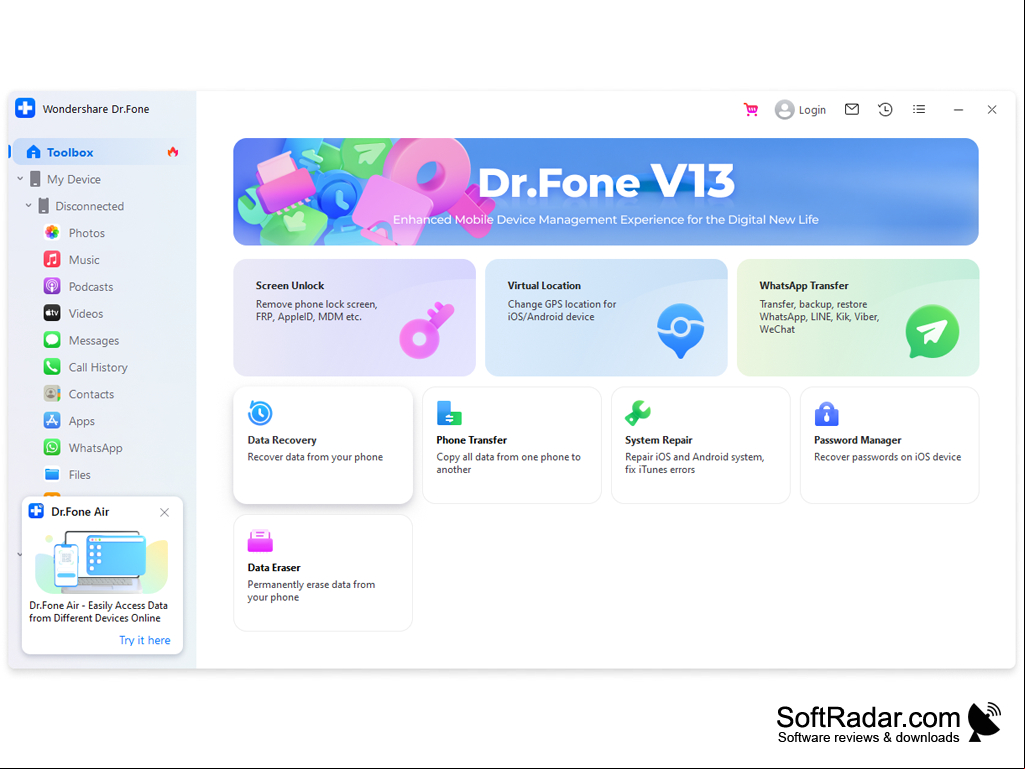Click the Wondershare Dr.Fone logo icon

[x=25, y=109]
